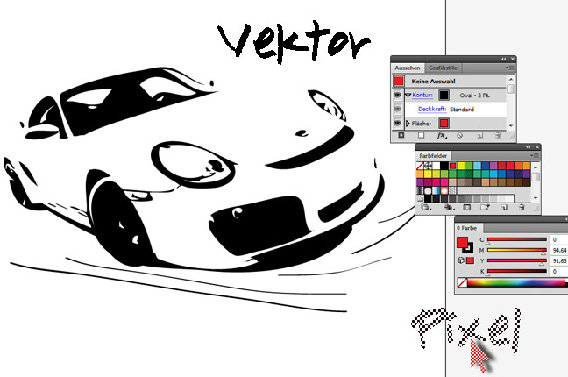Click add new stroke icon in Aussehen footer
The height and width of the screenshot is (377, 568).
point(401,135)
